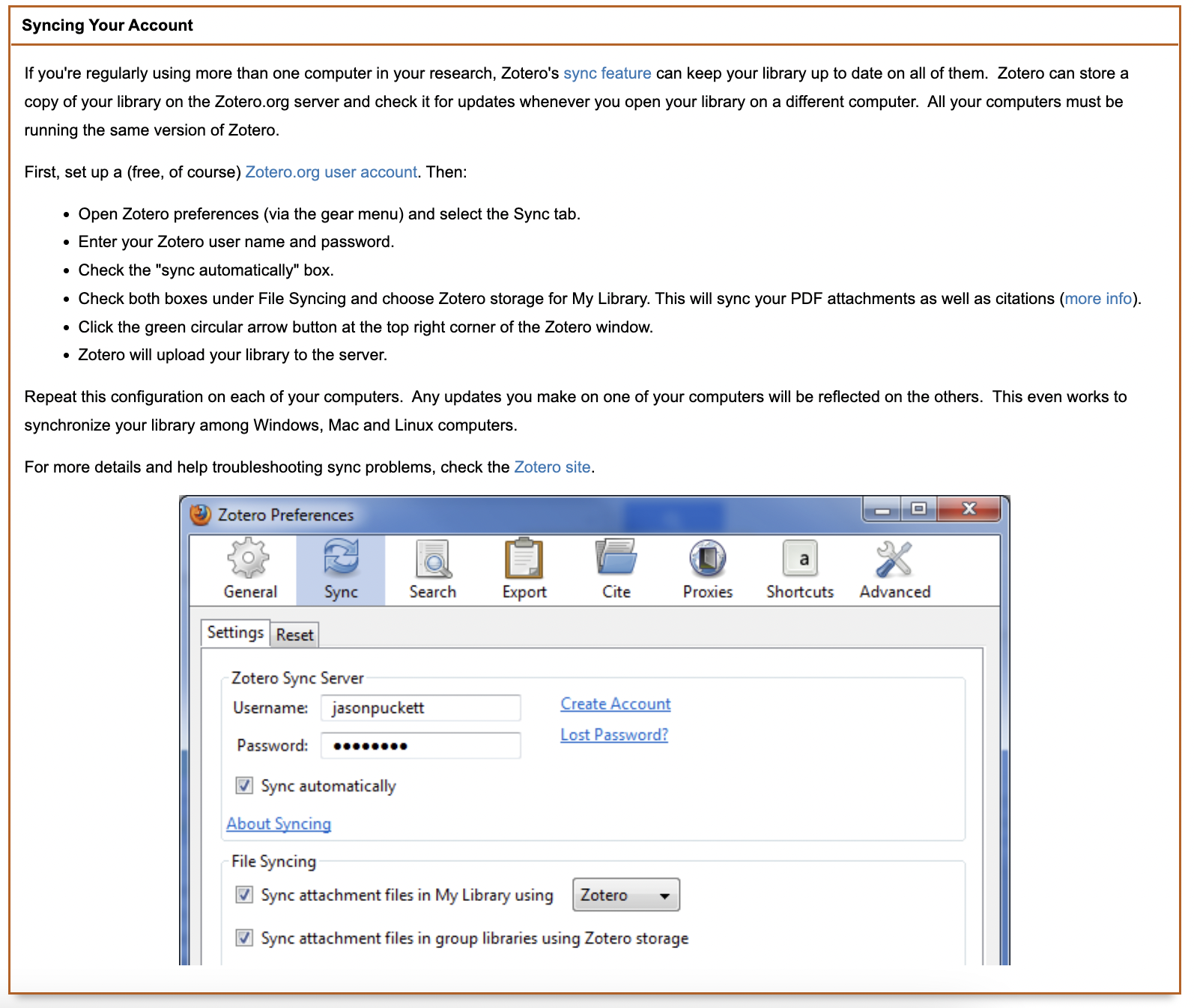The image size is (1194, 1008).
Task: Click the Create Account link
Action: pyautogui.click(x=616, y=704)
